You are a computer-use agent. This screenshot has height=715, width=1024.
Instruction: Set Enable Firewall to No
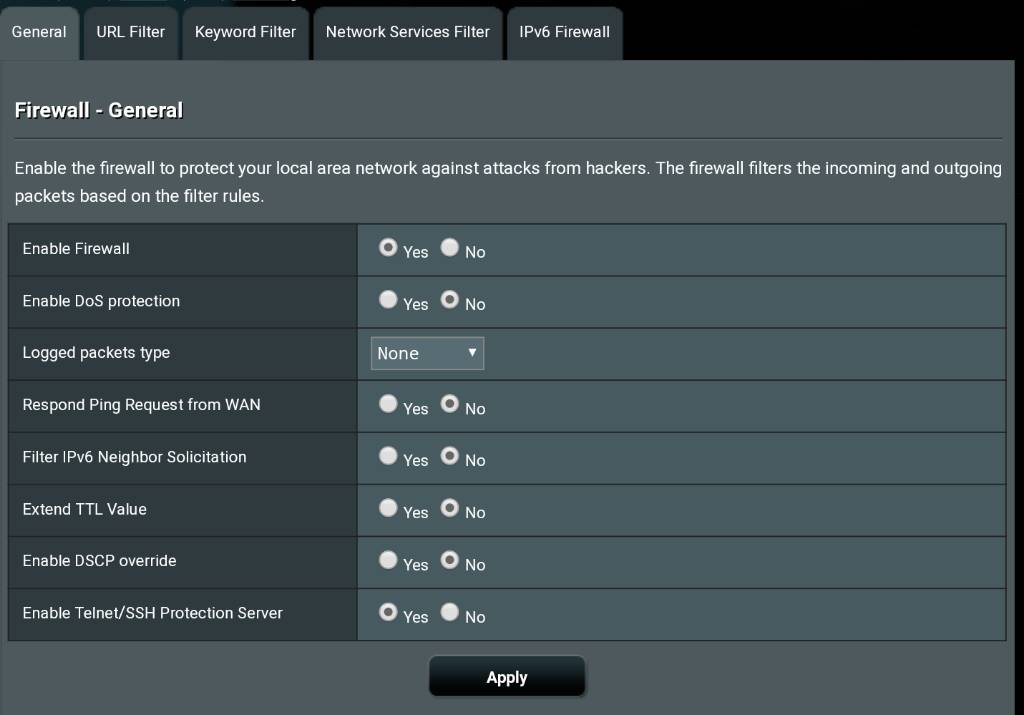450,248
